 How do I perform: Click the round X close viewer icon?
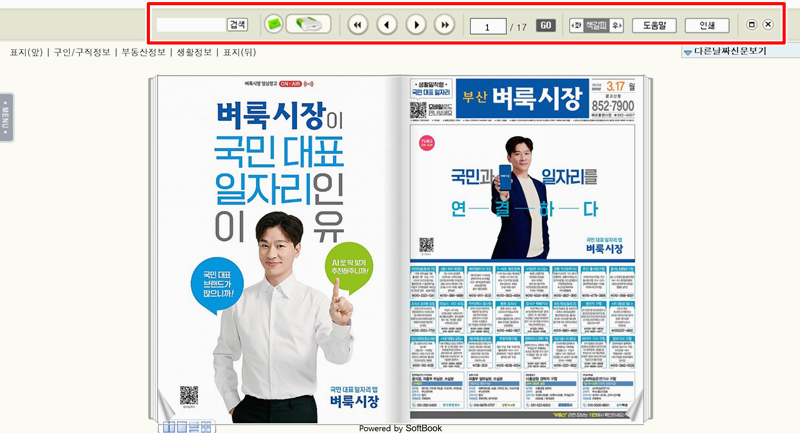pyautogui.click(x=768, y=24)
